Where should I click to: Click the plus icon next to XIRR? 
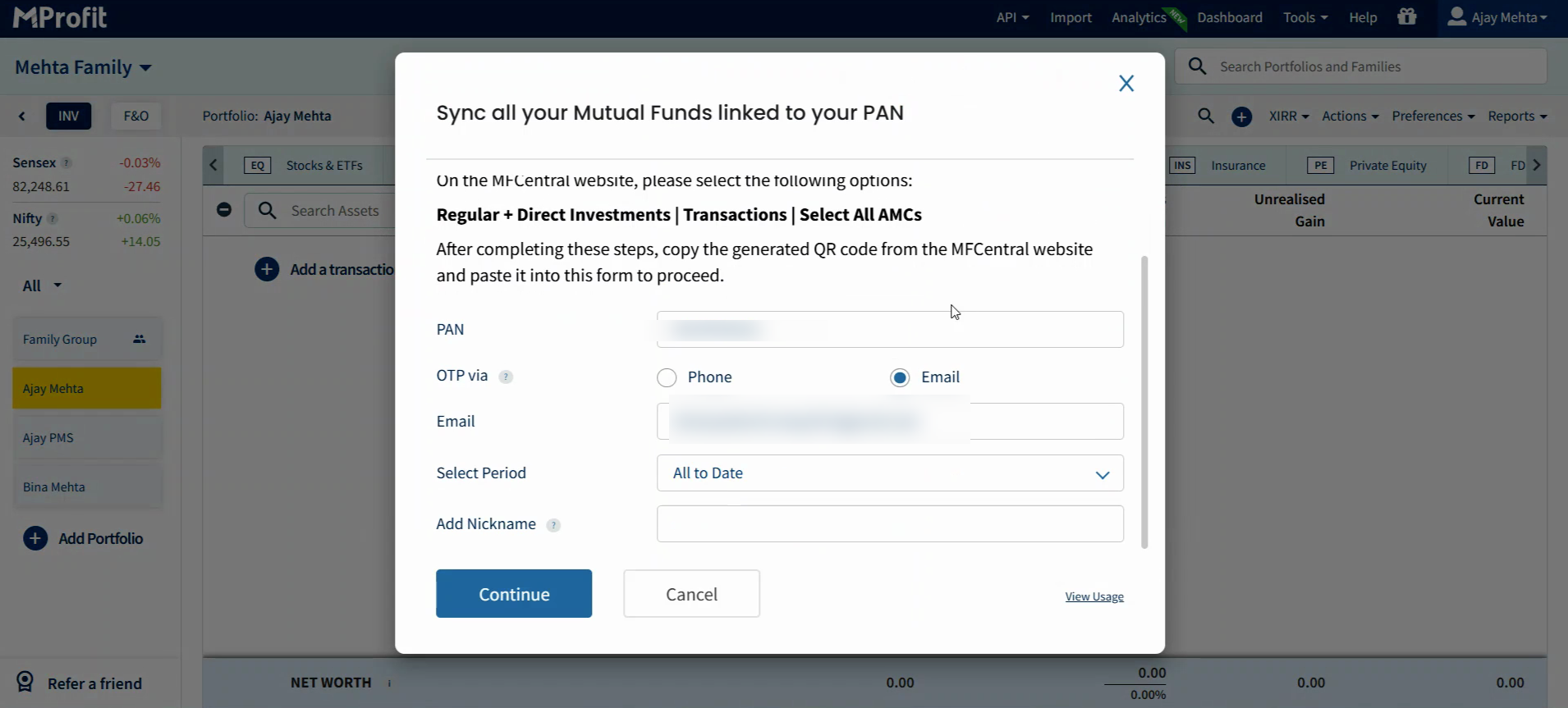(1241, 117)
